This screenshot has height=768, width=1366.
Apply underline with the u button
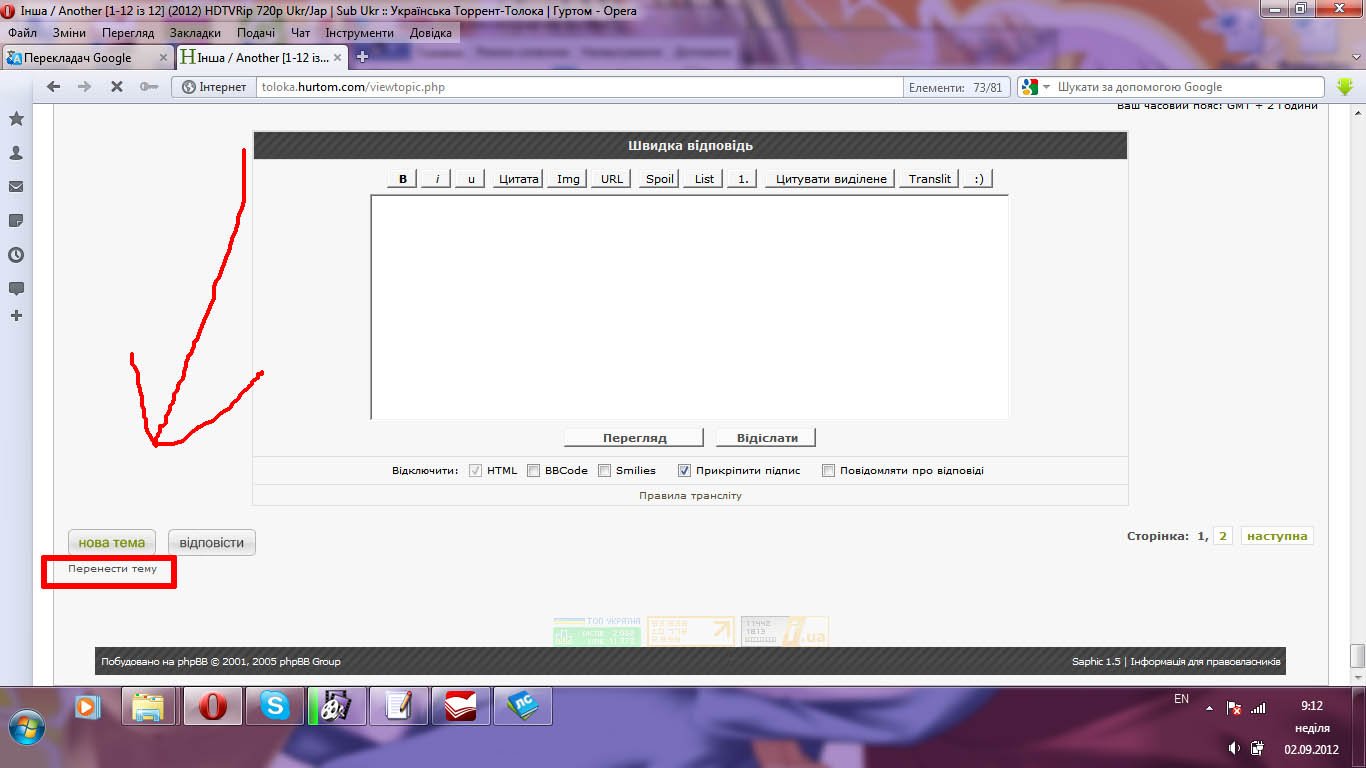pyautogui.click(x=470, y=179)
